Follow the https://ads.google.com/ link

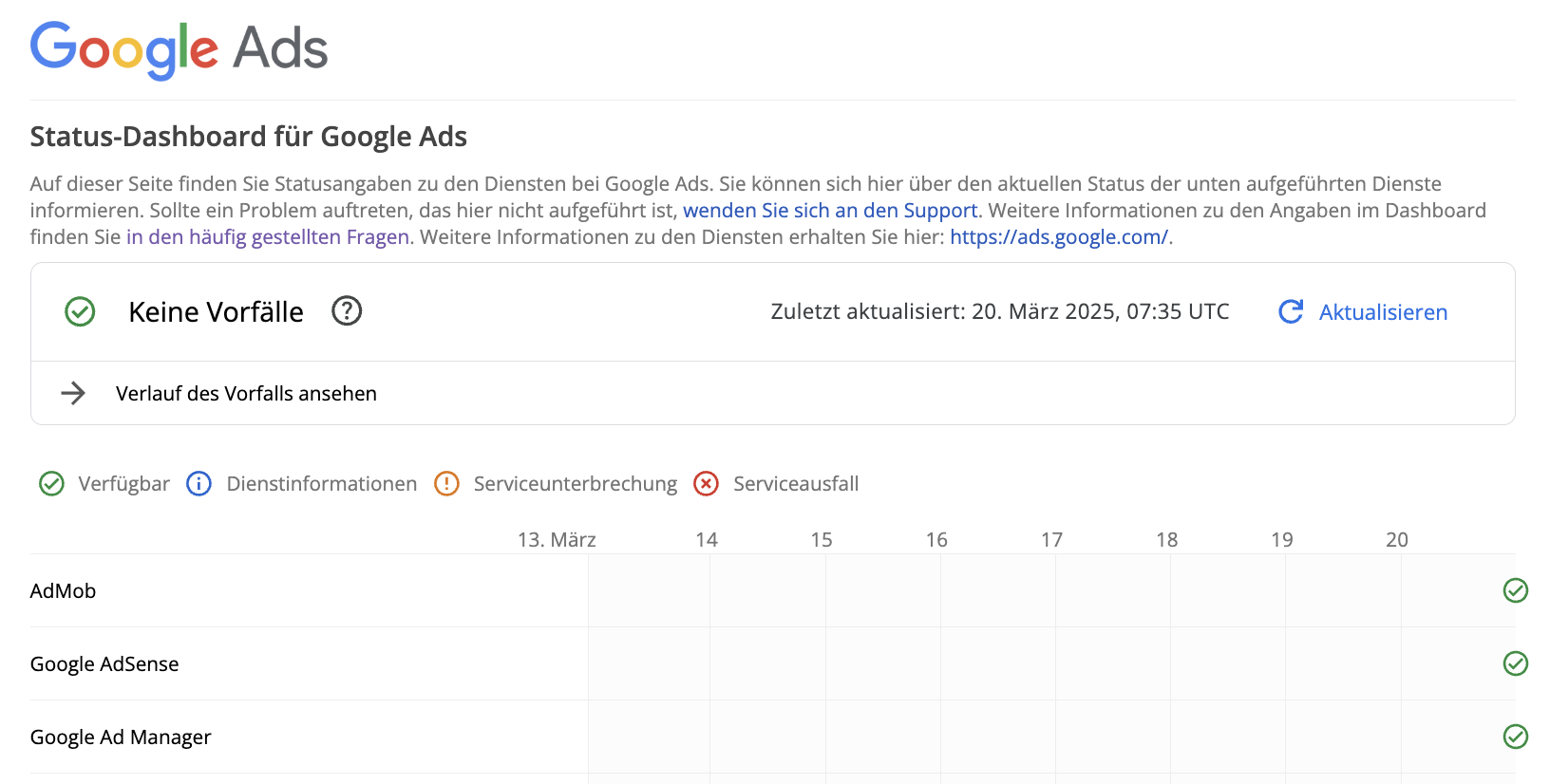(x=1059, y=236)
